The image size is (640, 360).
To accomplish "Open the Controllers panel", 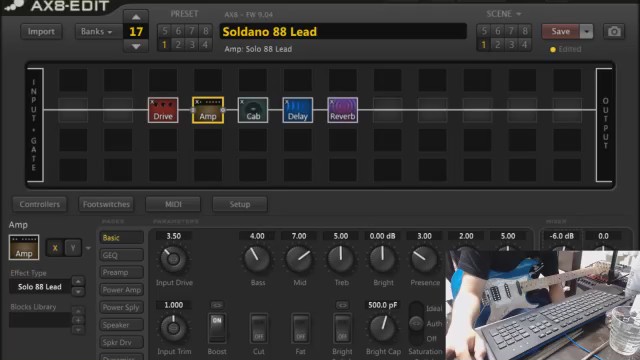I will coord(40,204).
